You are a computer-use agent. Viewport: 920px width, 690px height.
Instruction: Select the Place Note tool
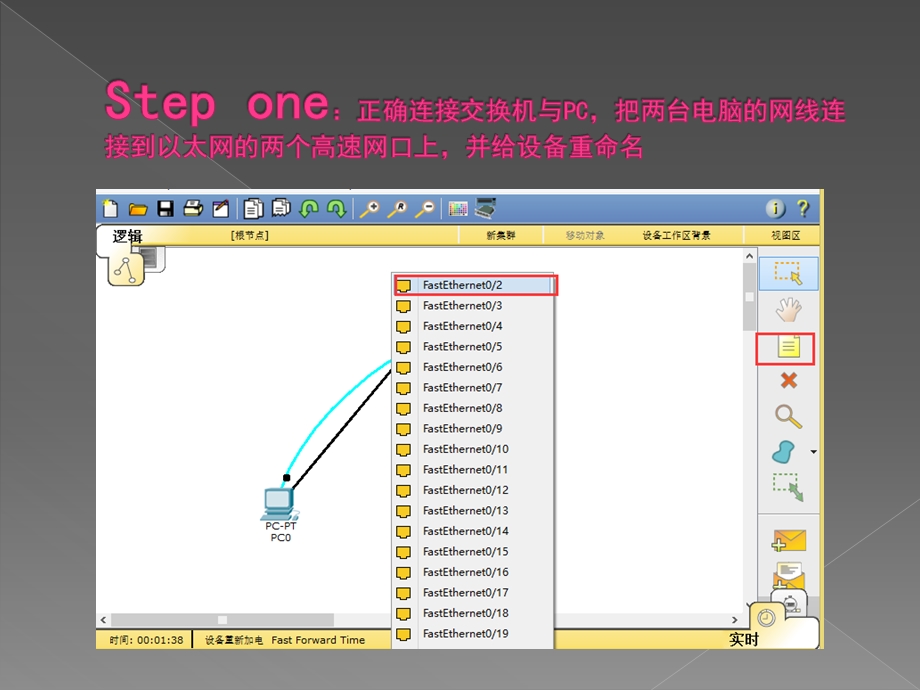click(x=788, y=346)
